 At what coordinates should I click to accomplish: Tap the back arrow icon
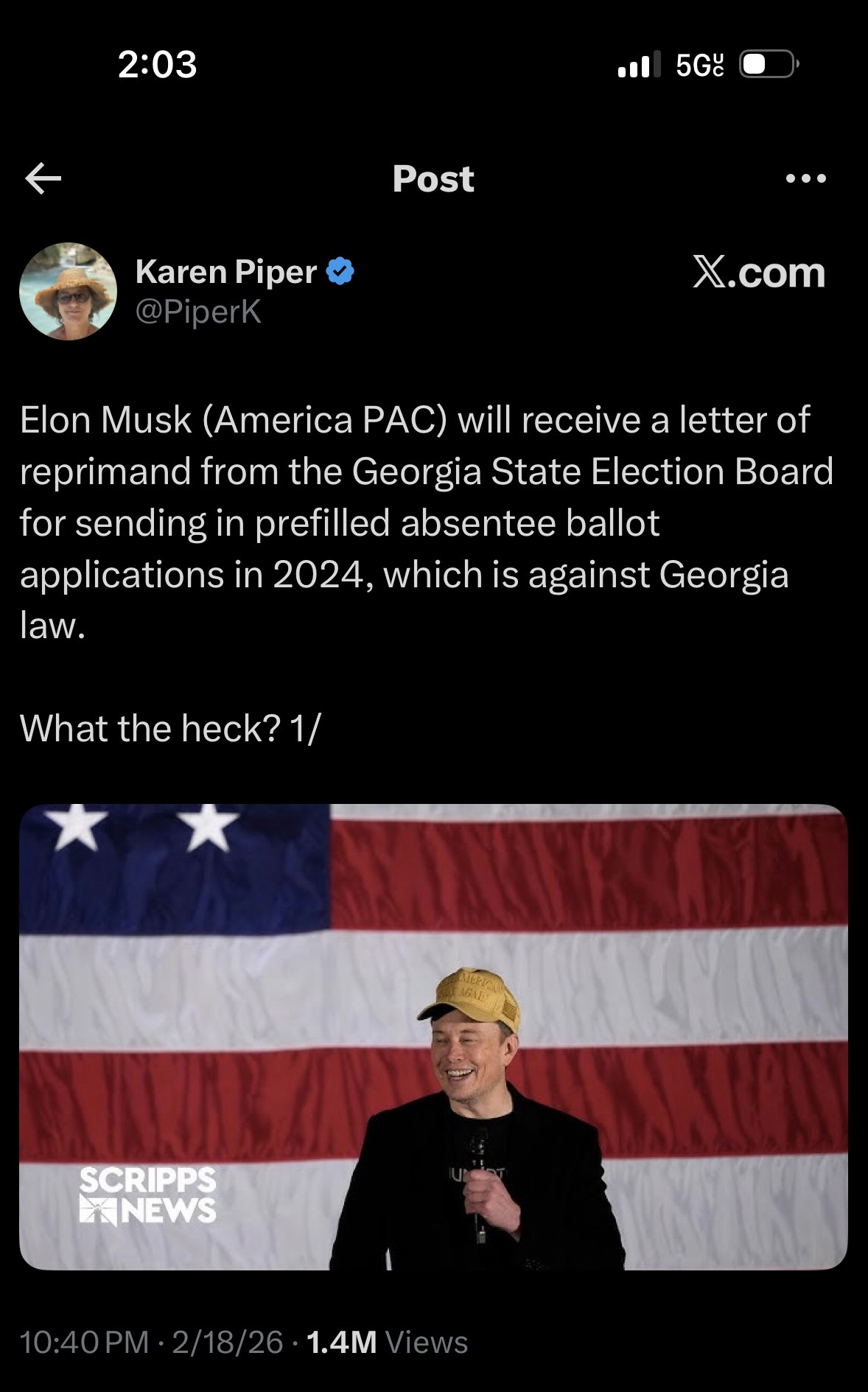pos(43,178)
